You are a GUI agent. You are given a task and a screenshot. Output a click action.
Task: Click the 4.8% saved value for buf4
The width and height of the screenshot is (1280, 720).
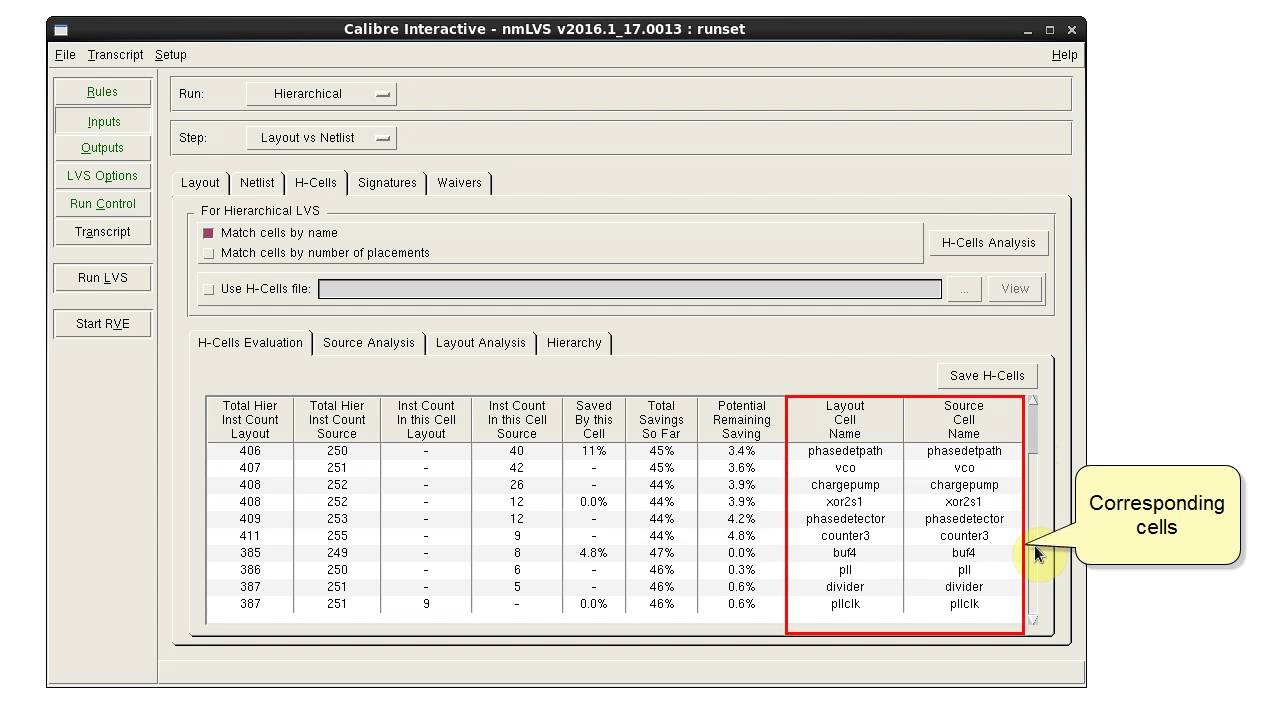tap(594, 553)
